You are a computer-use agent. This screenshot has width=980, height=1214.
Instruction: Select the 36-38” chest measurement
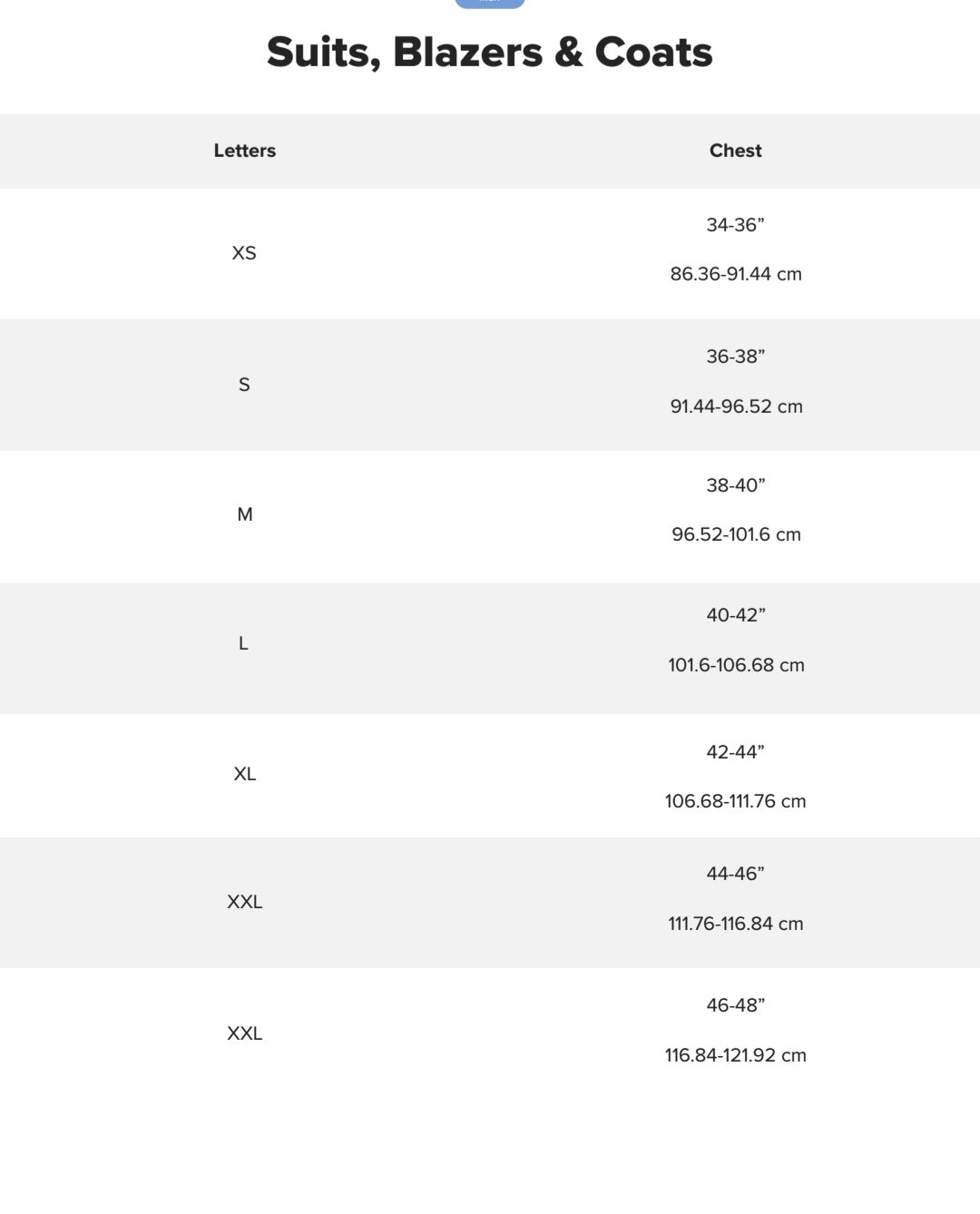(735, 357)
